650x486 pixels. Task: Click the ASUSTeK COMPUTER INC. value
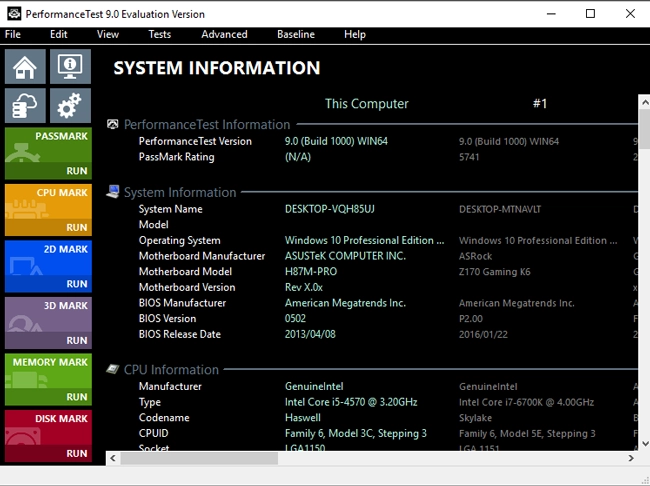pyautogui.click(x=345, y=256)
